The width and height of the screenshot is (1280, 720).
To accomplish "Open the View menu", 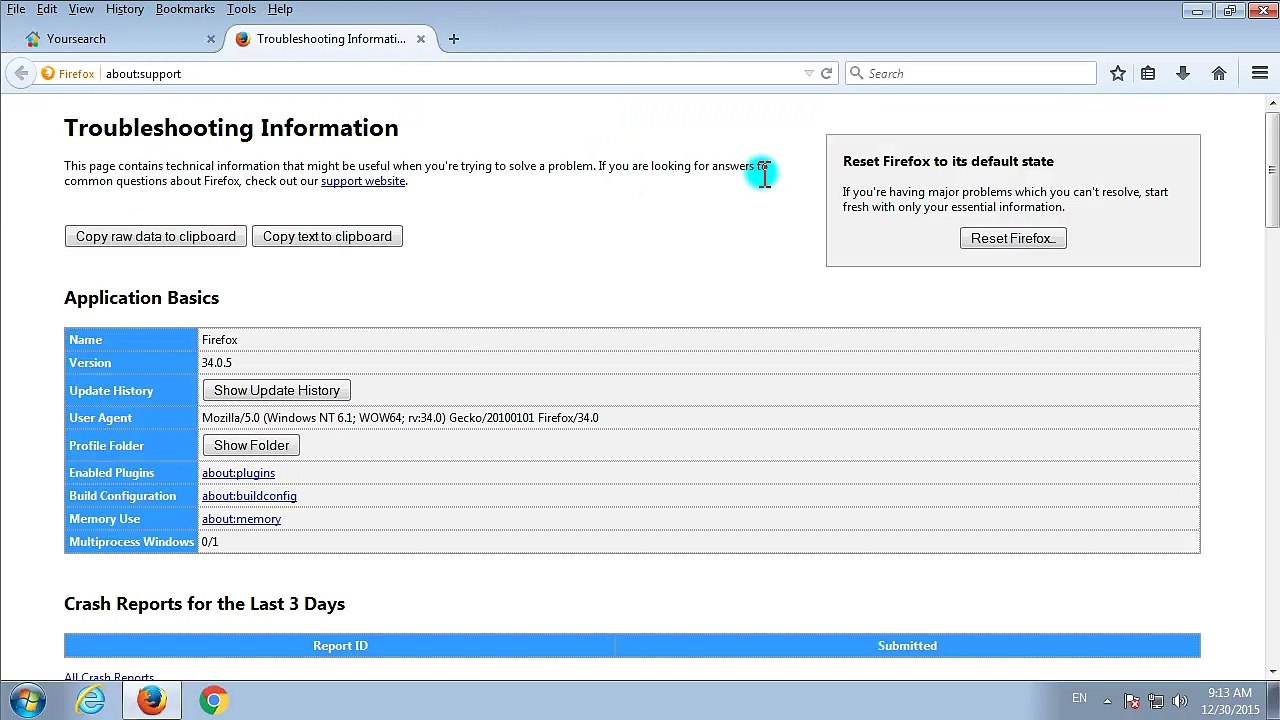I will coord(81,9).
